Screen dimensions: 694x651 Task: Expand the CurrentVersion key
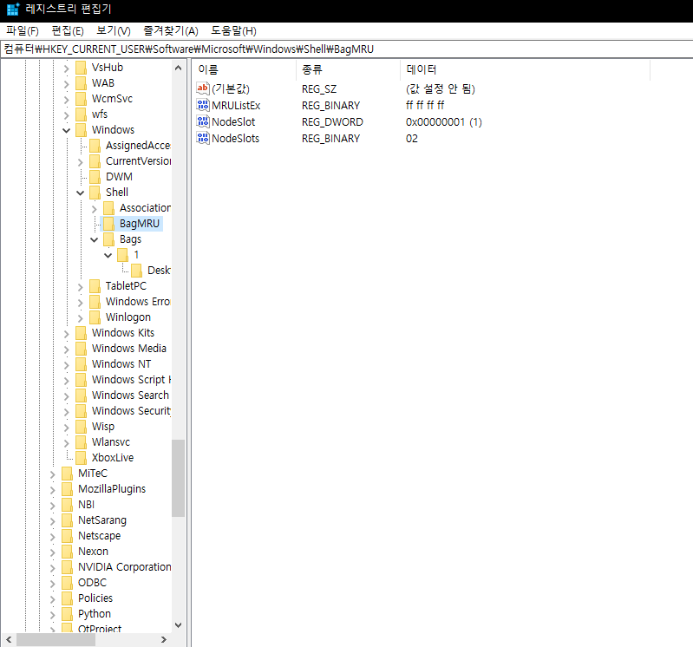(80, 162)
